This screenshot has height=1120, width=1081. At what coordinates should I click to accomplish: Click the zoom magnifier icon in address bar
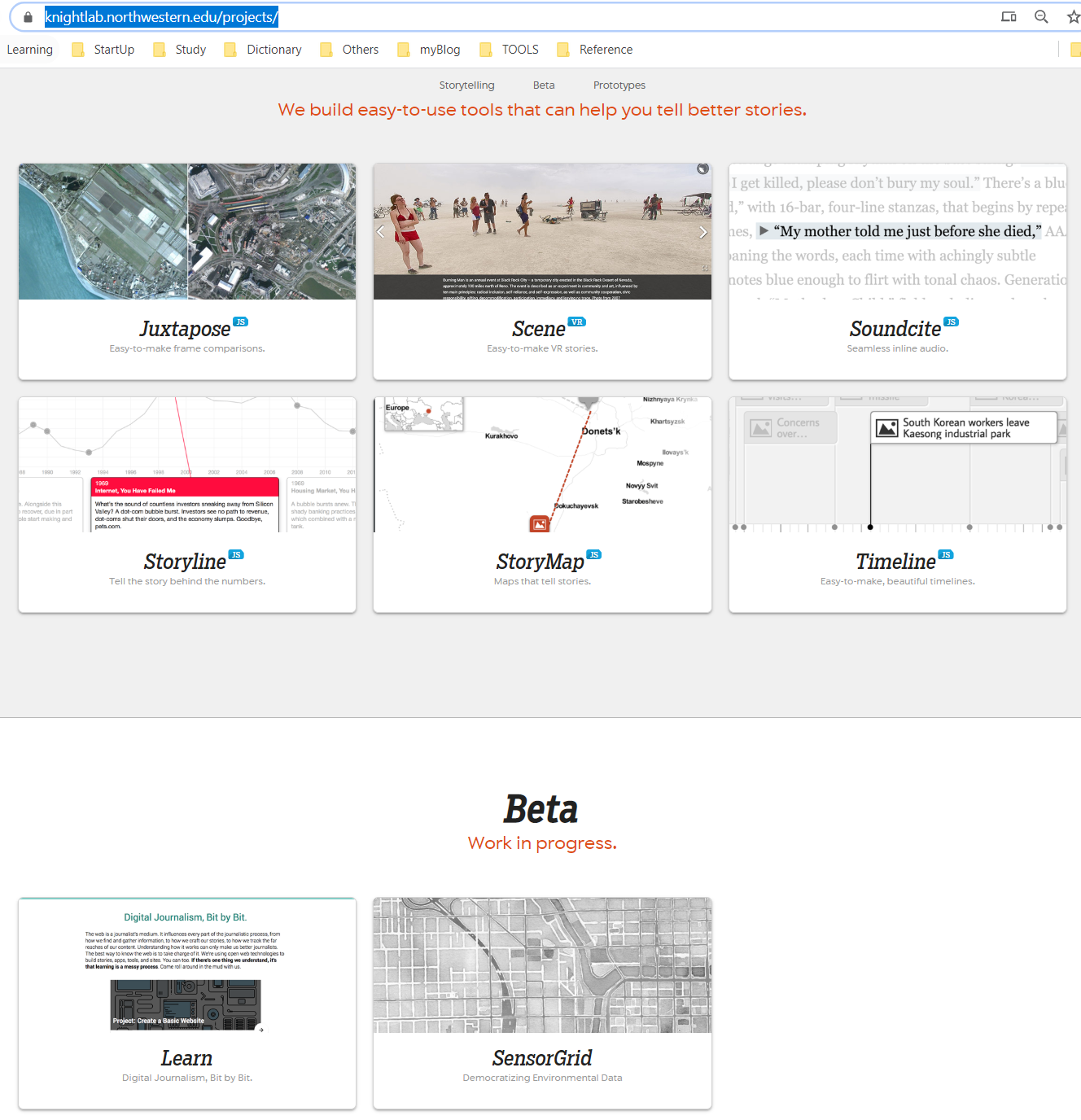click(1041, 17)
